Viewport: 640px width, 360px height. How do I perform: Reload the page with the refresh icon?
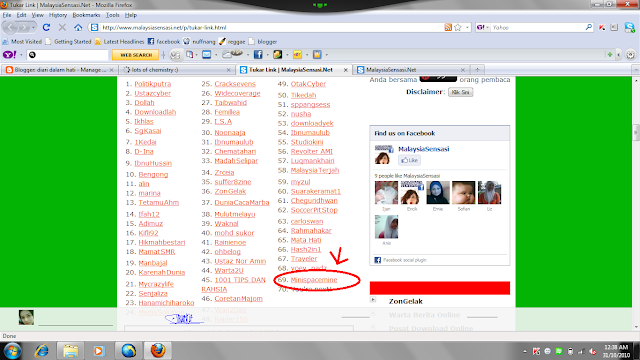point(46,27)
